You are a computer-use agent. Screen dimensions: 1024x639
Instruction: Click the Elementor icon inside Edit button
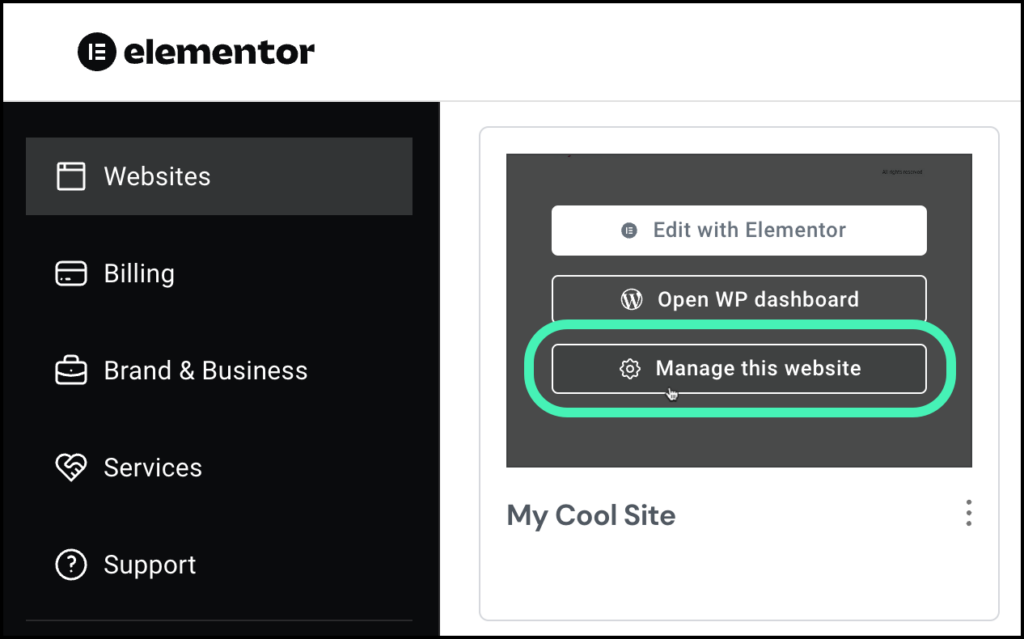[x=629, y=231]
